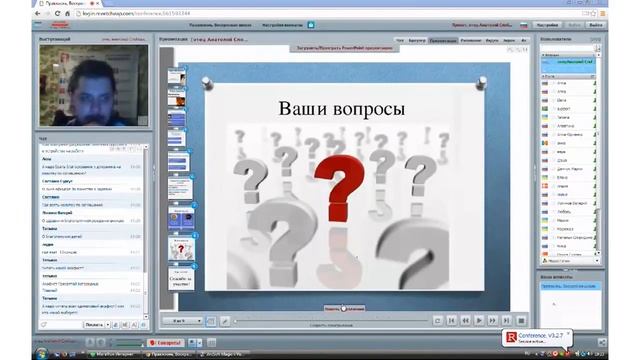Open the Chrome menu icon
Screen dimensions: 640x360
click(602, 13)
